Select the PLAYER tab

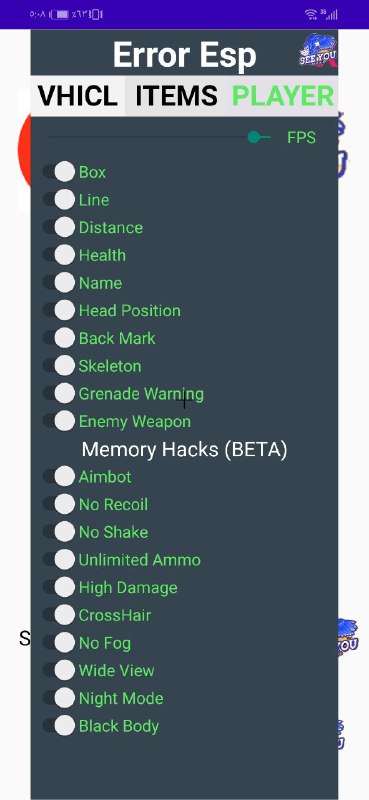[x=283, y=96]
